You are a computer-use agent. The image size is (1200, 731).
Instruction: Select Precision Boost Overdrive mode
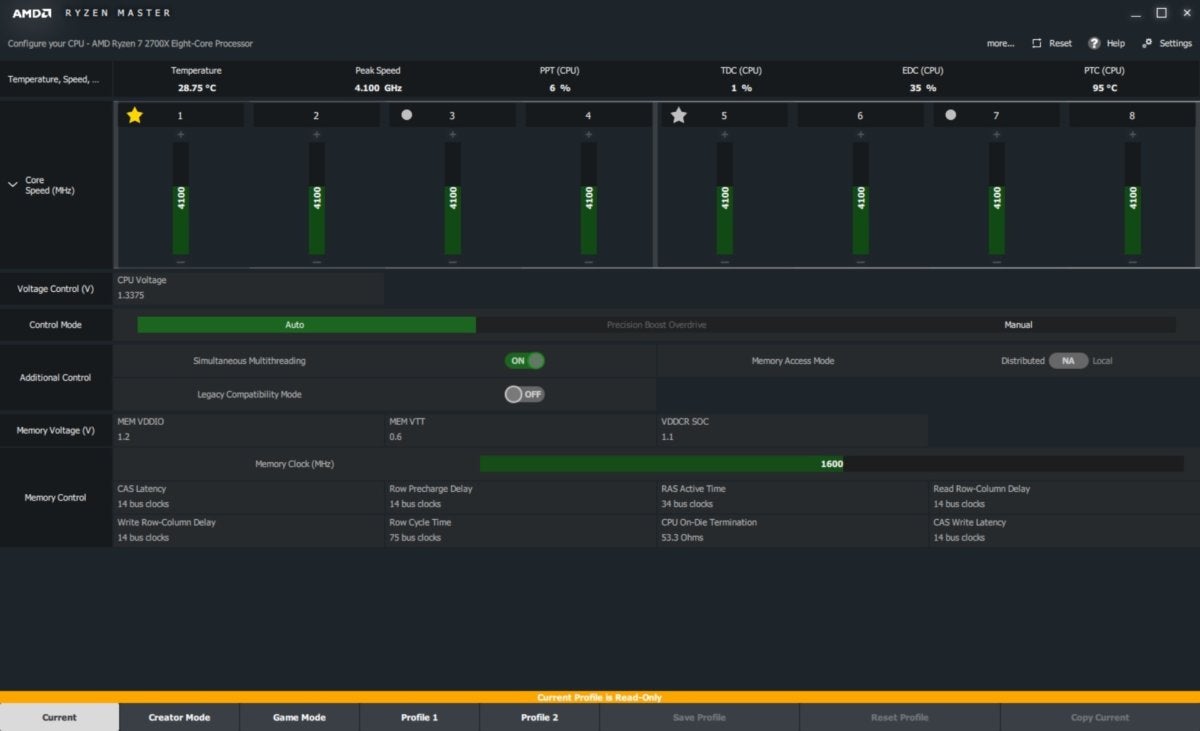click(x=657, y=325)
